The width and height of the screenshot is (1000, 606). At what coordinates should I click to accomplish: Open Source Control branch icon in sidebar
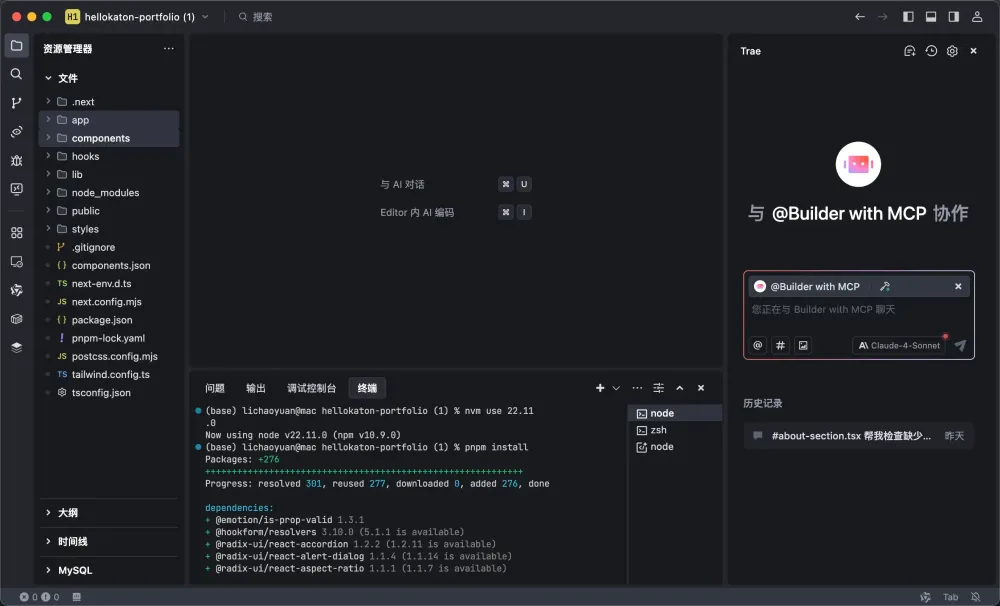[17, 103]
